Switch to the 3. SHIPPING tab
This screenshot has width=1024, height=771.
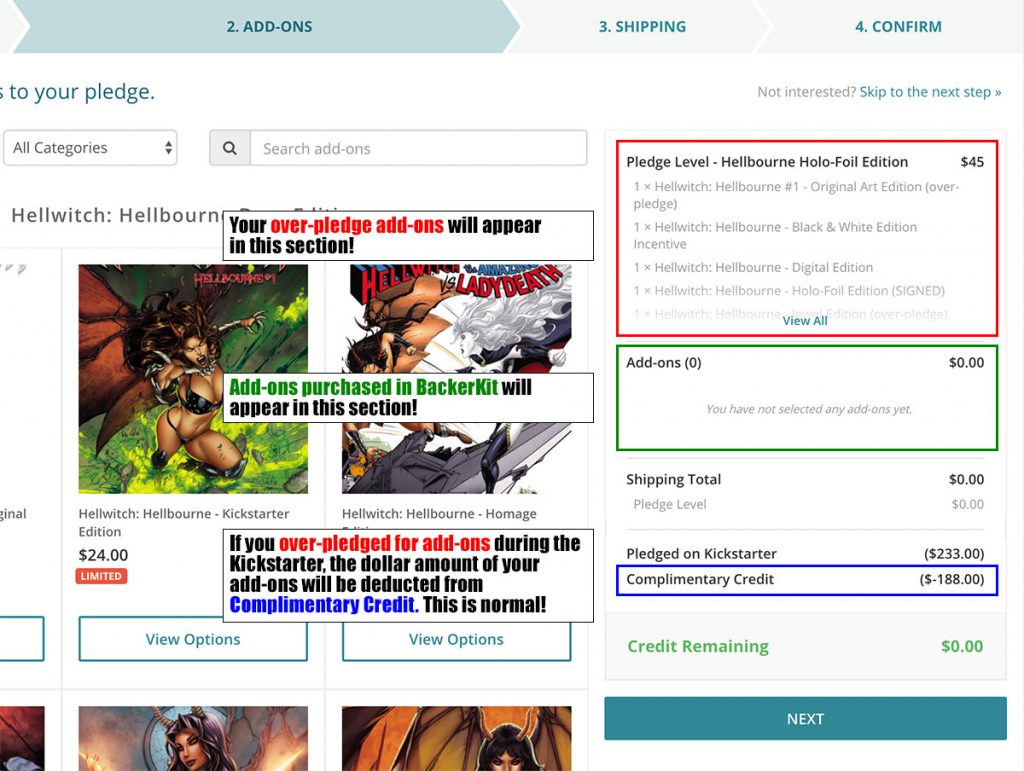coord(641,26)
